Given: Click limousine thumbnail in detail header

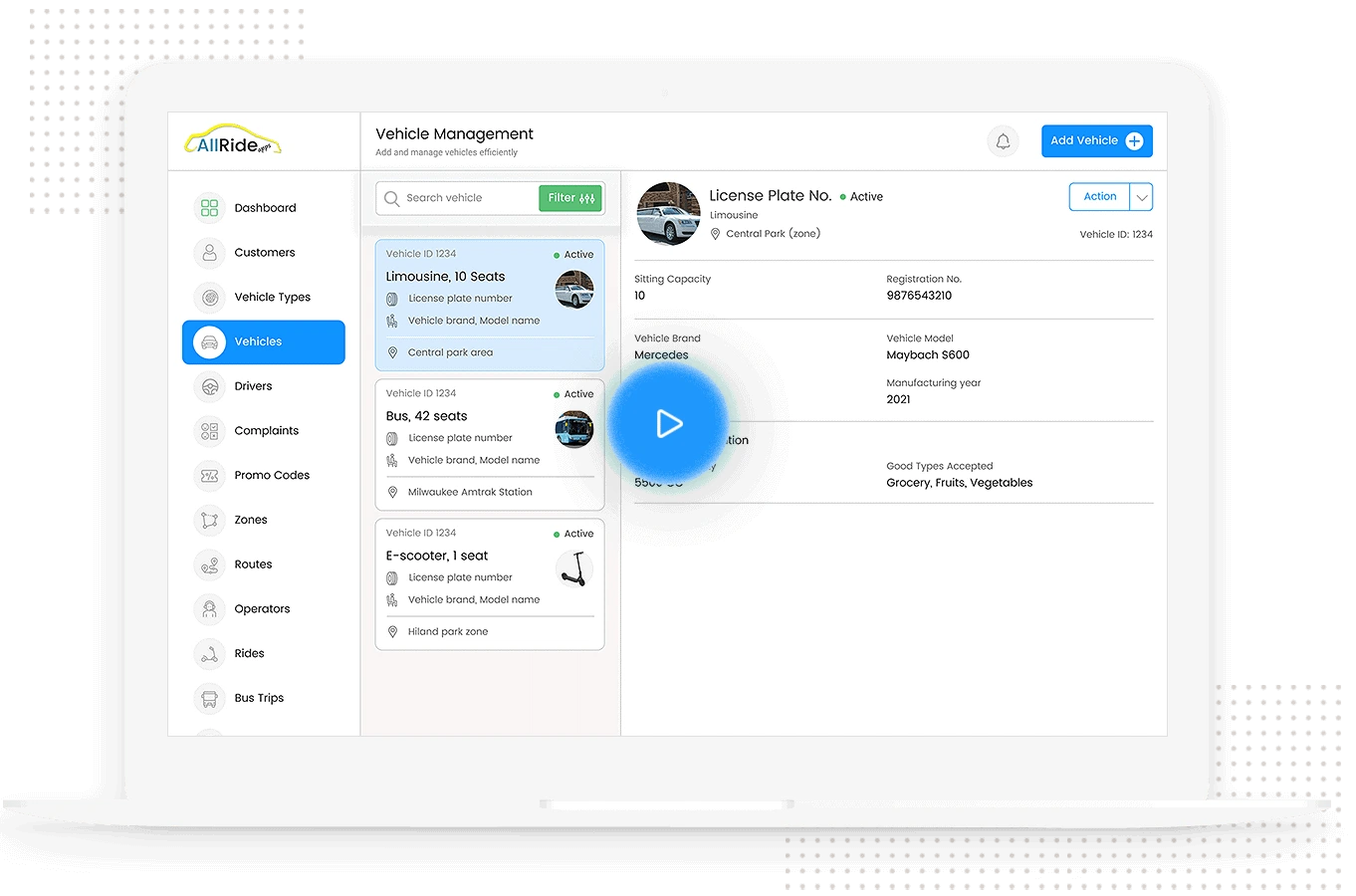Looking at the screenshot, I should click(668, 213).
